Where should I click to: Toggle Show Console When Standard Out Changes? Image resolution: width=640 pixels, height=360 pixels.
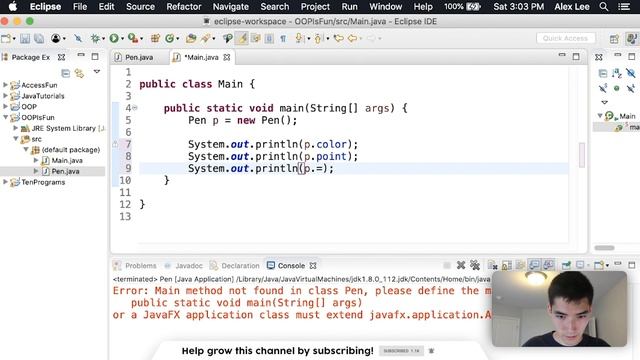pyautogui.click(x=534, y=265)
